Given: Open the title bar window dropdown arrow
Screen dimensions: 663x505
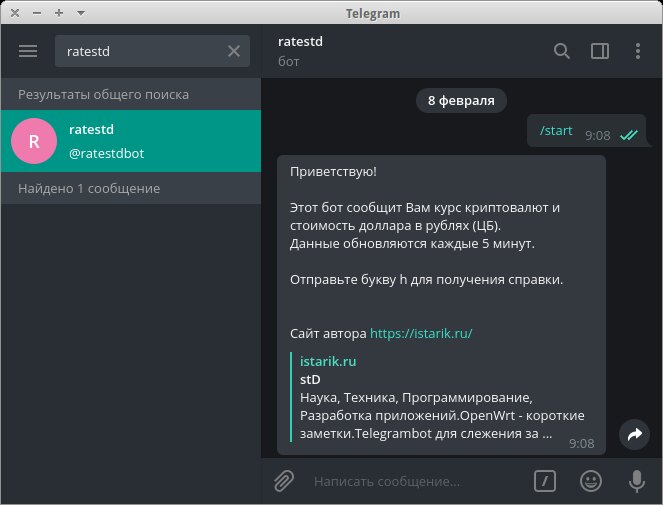Looking at the screenshot, I should (x=81, y=12).
